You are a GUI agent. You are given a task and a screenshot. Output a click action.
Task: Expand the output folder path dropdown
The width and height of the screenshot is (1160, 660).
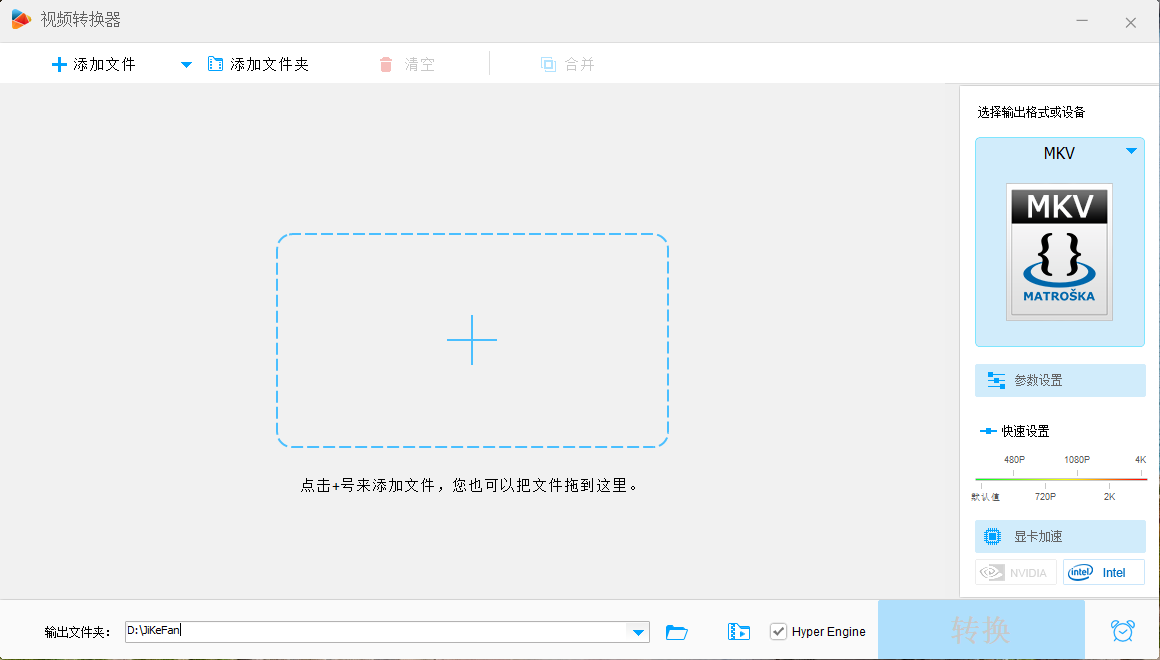637,632
